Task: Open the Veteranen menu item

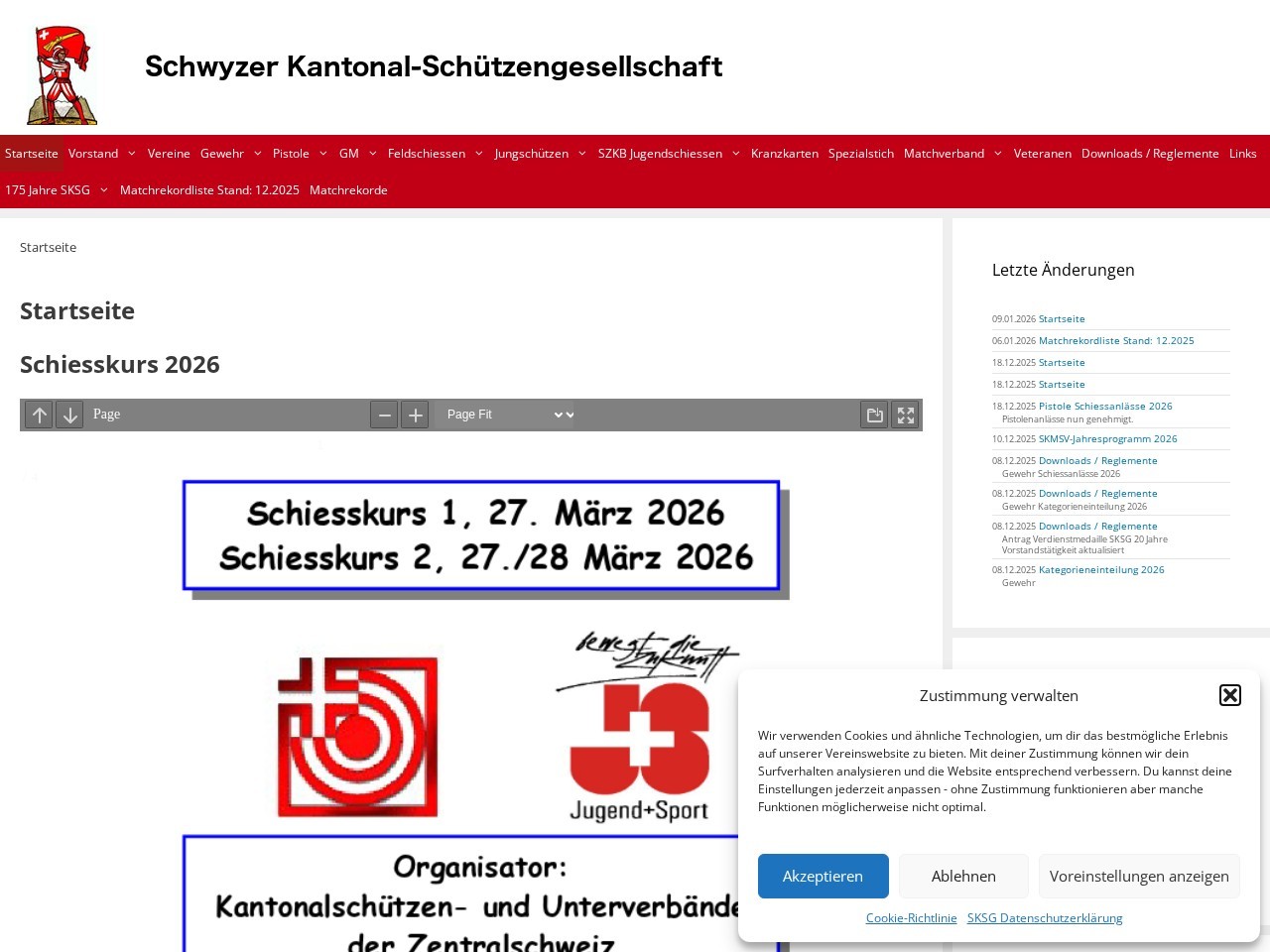Action: coord(1042,154)
